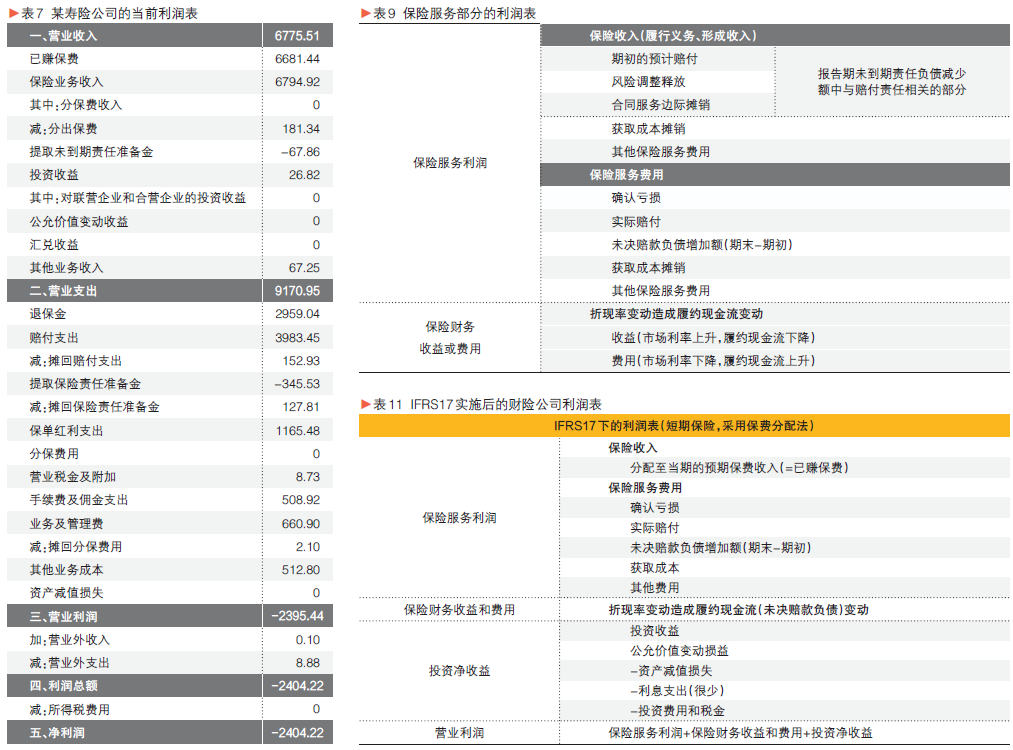Click the value 3983.45 for 赔付支出

(297, 338)
